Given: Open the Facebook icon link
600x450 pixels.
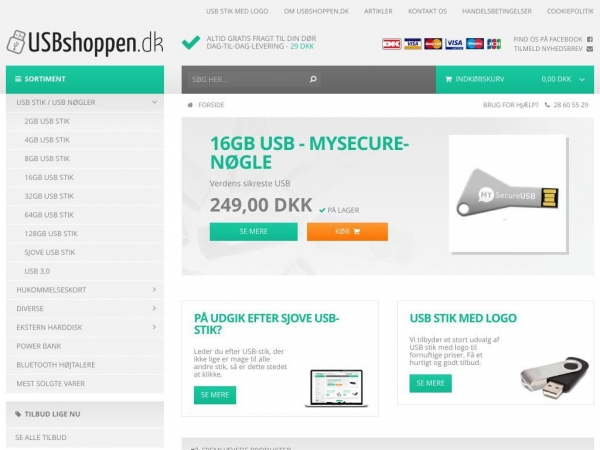Looking at the screenshot, I should click(590, 39).
